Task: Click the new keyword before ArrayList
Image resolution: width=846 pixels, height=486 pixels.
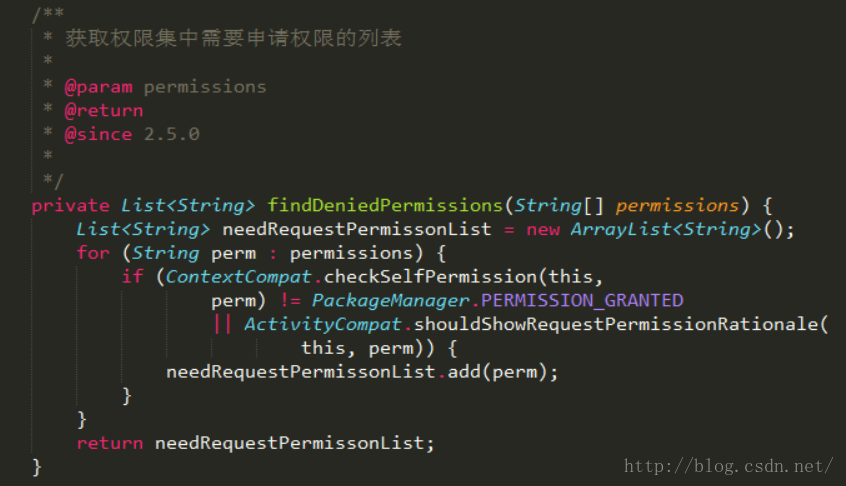Action: (542, 229)
